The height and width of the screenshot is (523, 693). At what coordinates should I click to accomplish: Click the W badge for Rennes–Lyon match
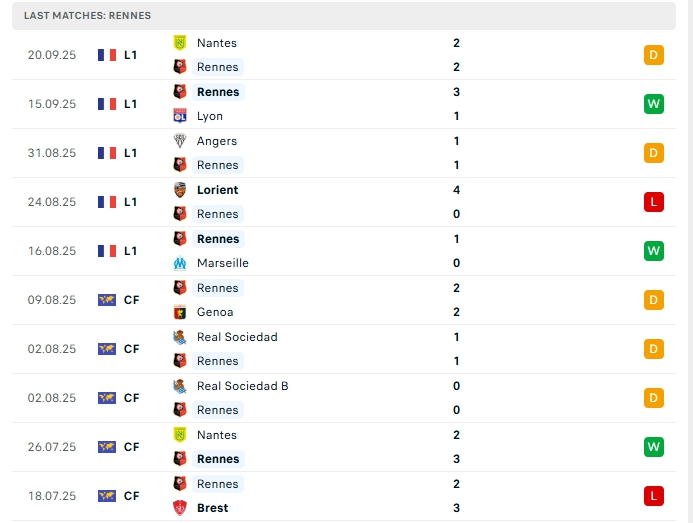(x=654, y=104)
